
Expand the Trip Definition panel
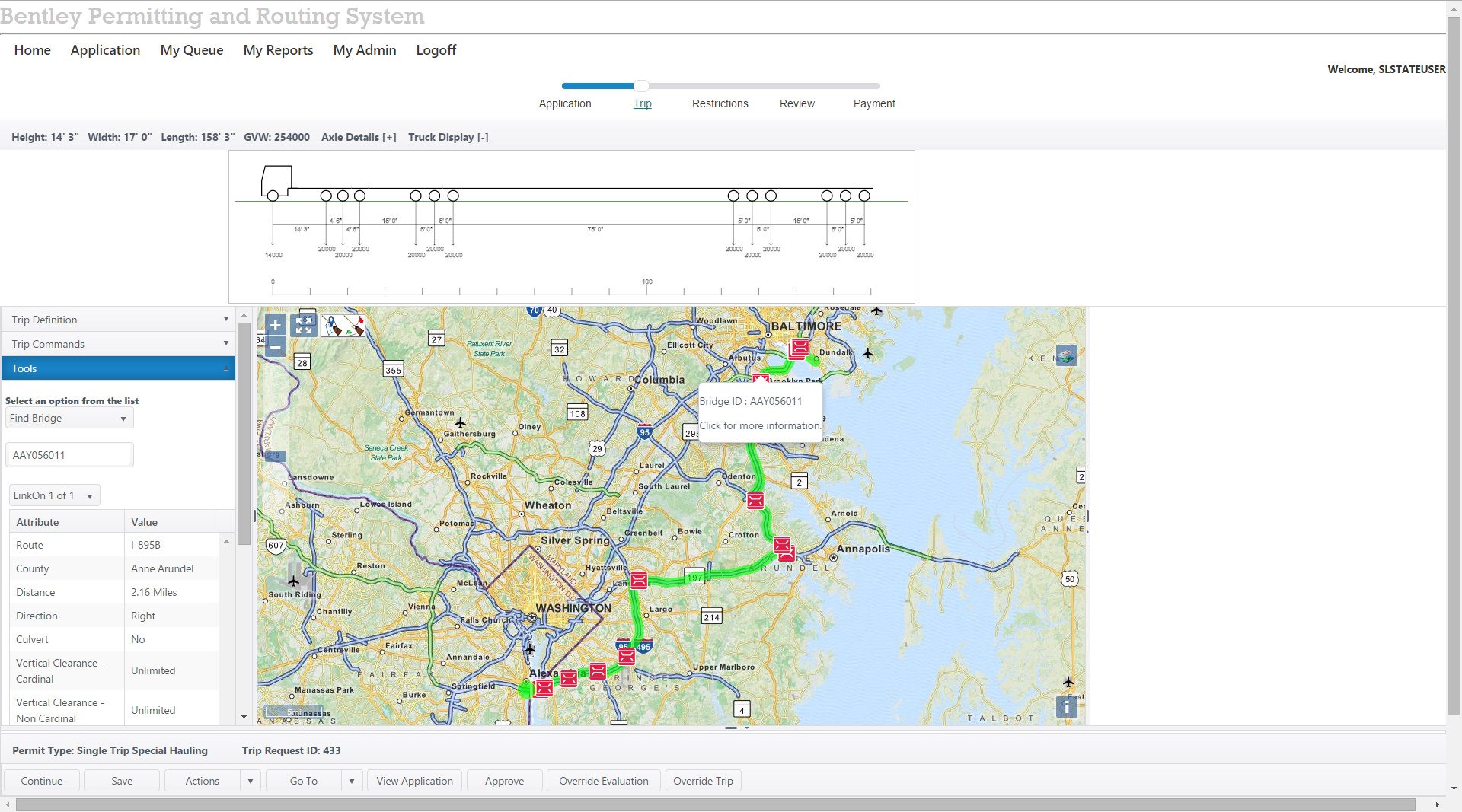[x=118, y=320]
